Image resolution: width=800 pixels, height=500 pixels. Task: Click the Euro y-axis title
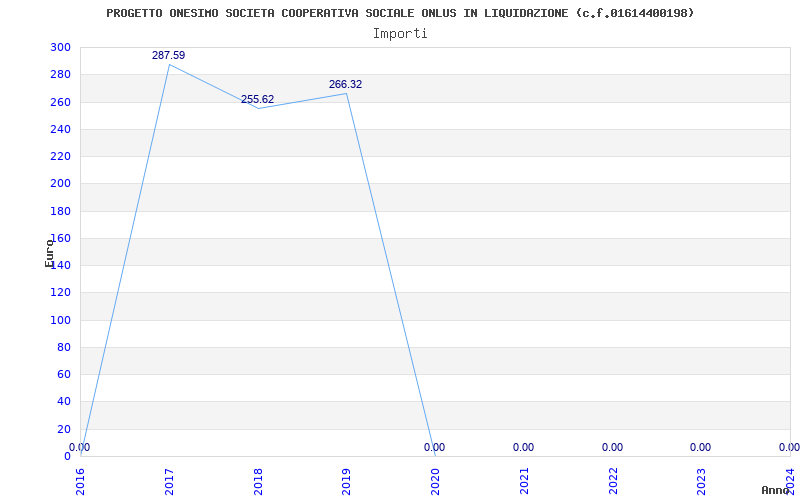(x=49, y=253)
